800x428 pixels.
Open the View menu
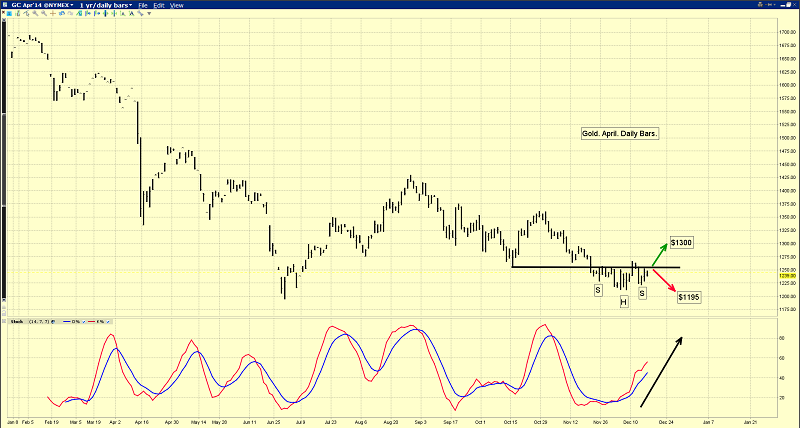click(x=176, y=5)
